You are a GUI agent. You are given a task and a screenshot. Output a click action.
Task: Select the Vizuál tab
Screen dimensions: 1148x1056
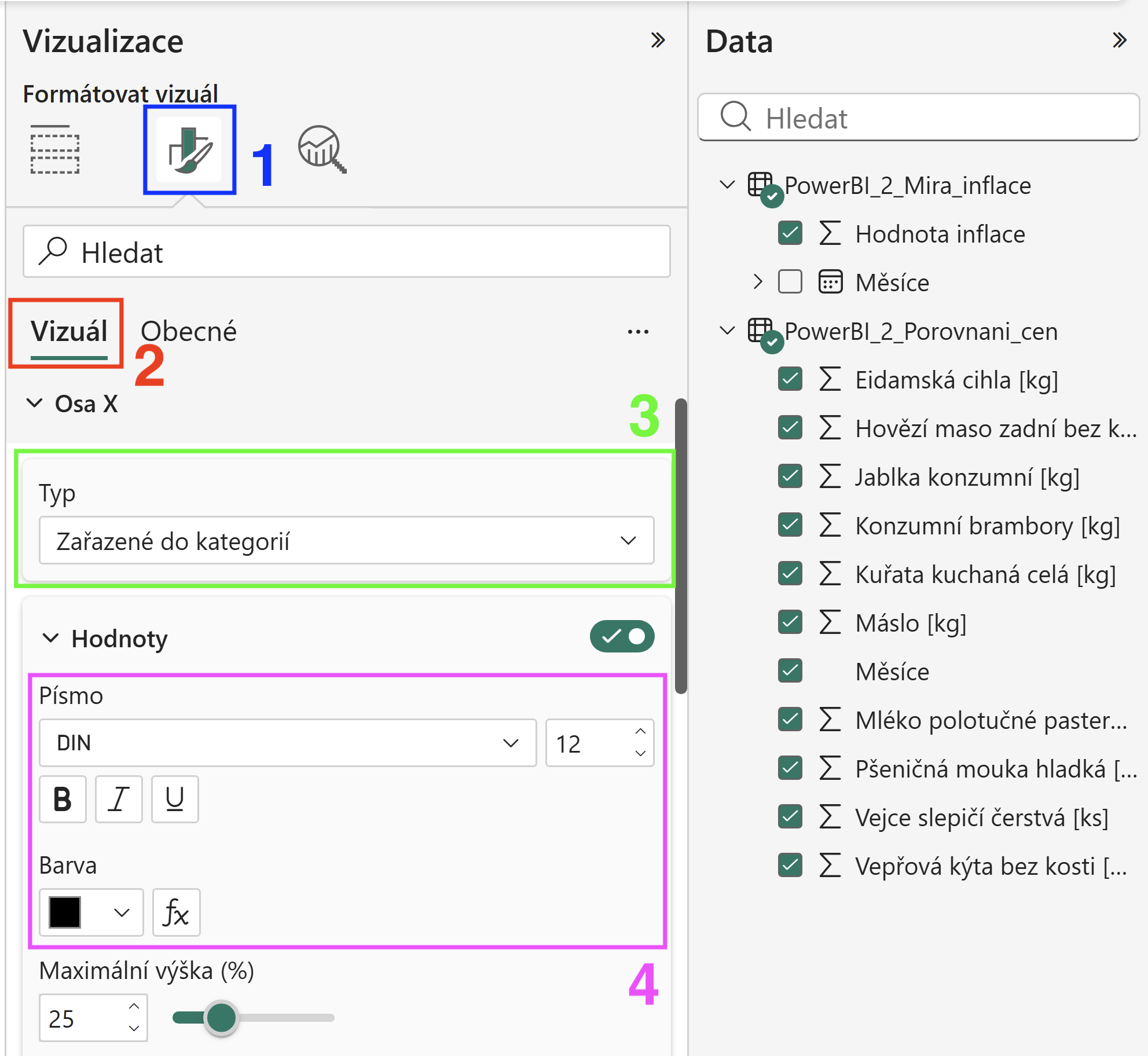[69, 331]
